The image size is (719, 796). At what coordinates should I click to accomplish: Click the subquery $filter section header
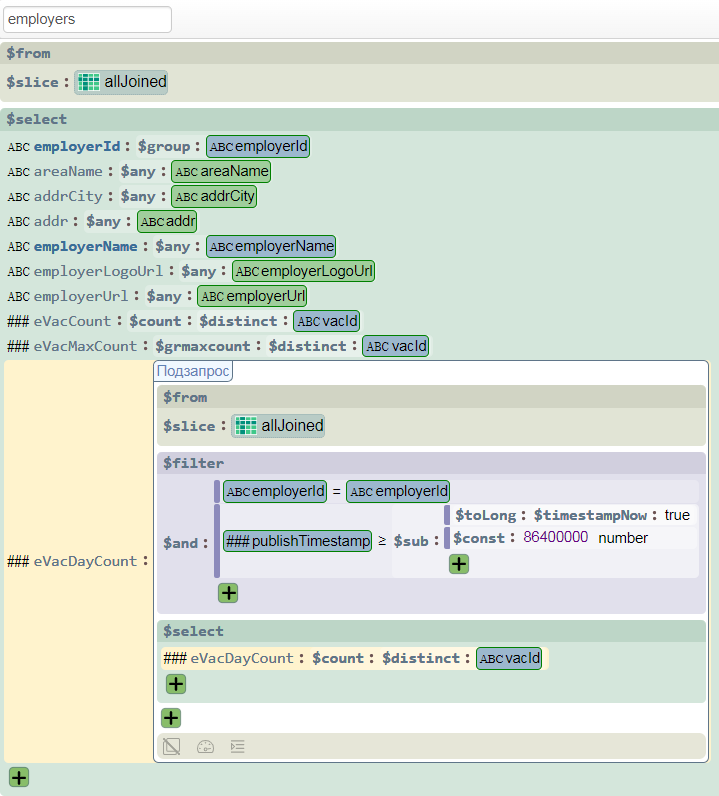coord(194,463)
